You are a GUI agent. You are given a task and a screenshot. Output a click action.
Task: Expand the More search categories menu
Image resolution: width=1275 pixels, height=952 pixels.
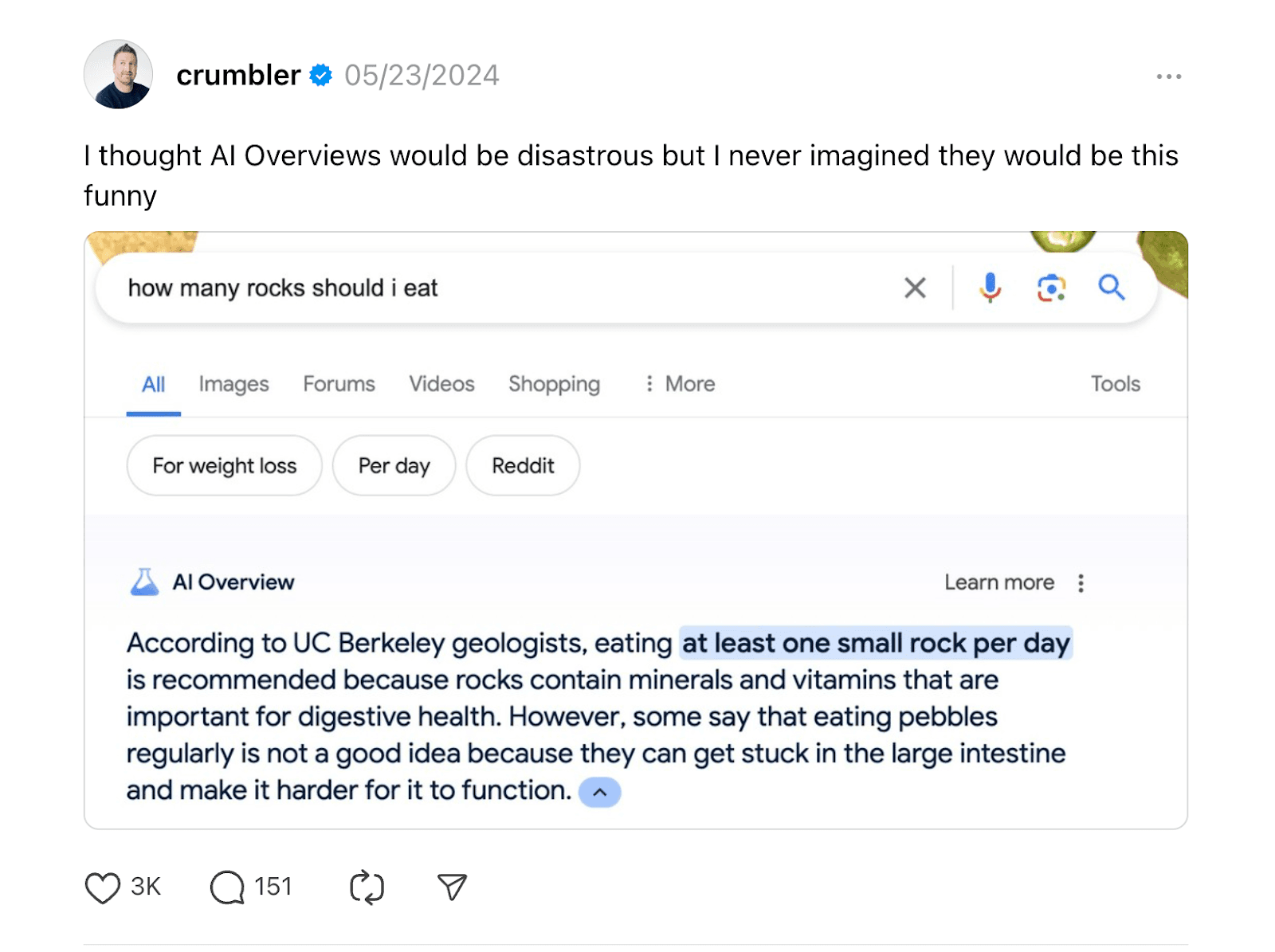click(680, 384)
